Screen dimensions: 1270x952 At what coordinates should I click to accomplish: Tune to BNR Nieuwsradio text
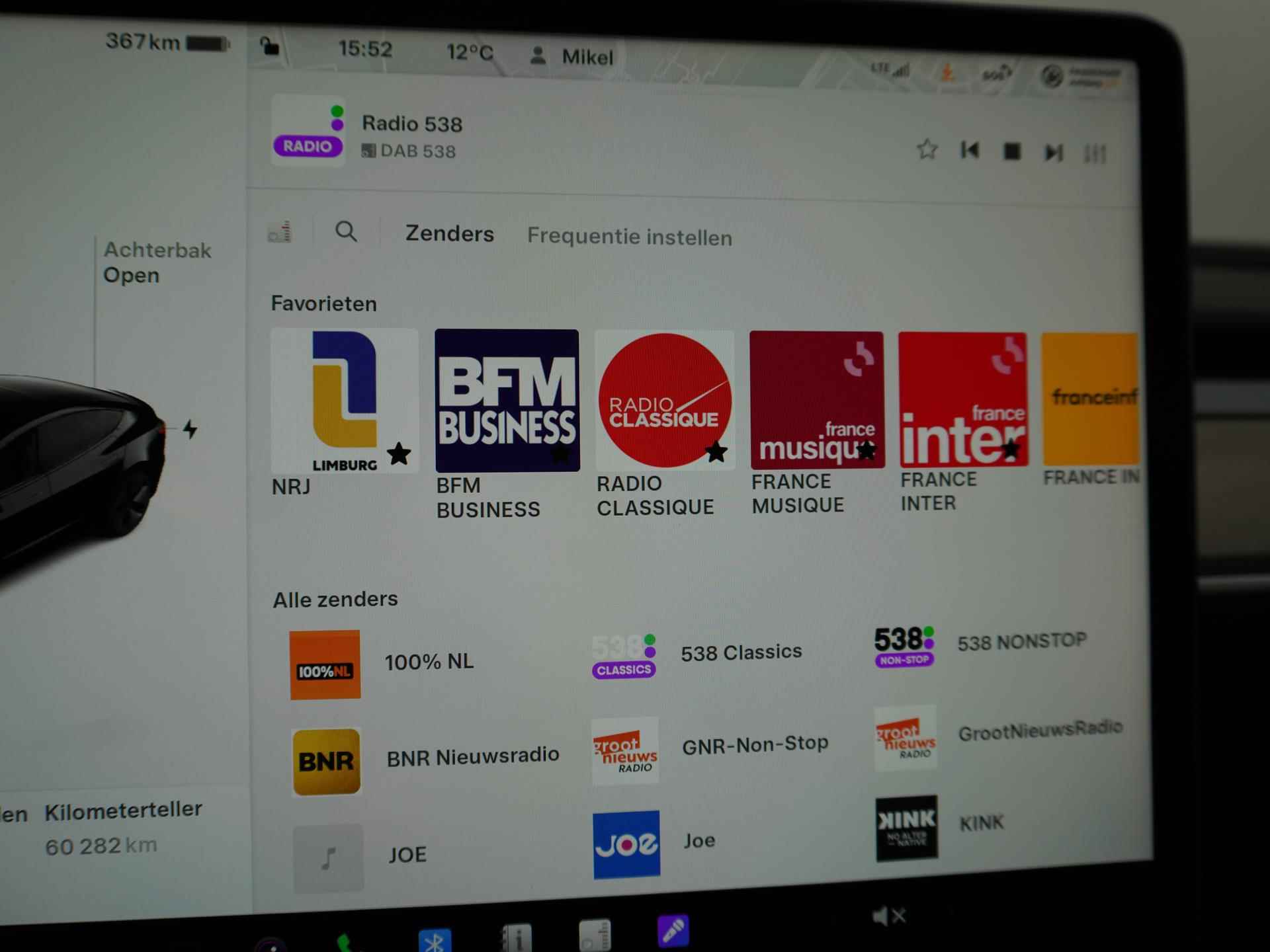pos(473,756)
